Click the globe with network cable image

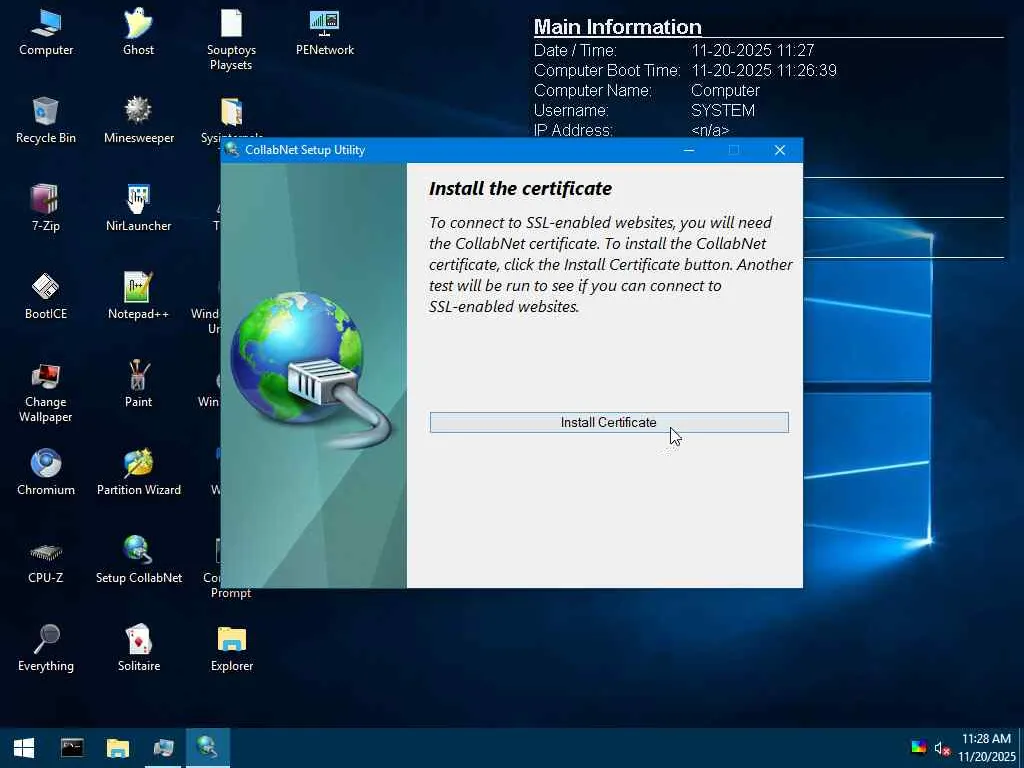click(x=312, y=369)
